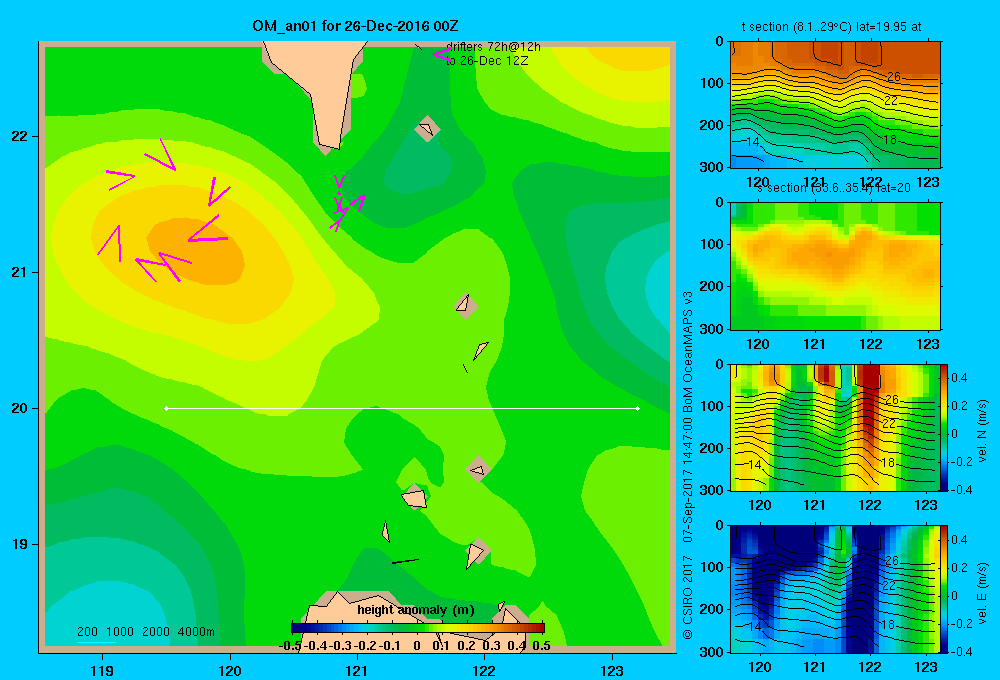The height and width of the screenshot is (680, 1000).
Task: Select the magenta drifter arrow beside the drifters legend
Action: (442, 54)
